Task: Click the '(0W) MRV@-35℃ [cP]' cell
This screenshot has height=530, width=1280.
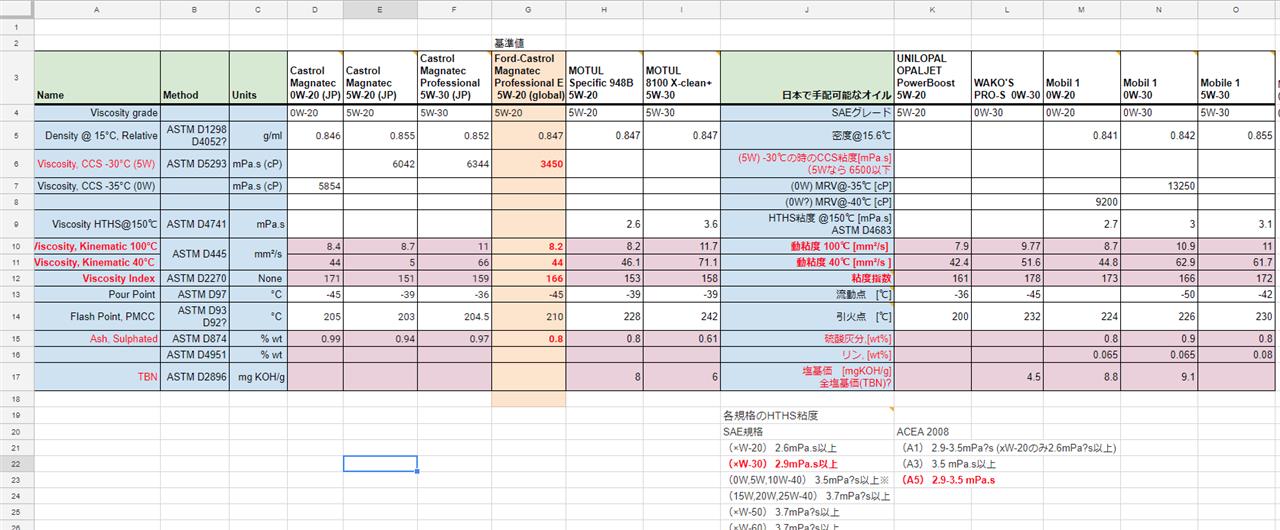Action: click(x=806, y=186)
